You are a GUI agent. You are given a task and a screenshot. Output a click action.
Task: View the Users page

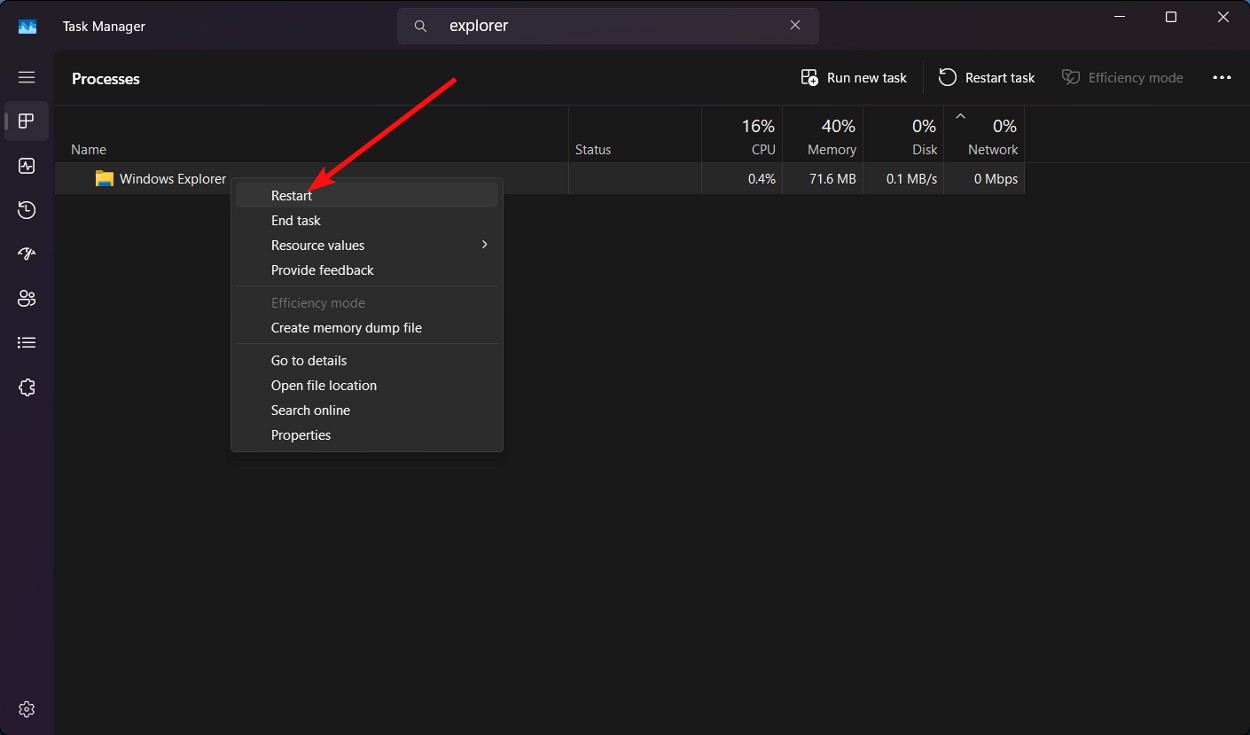click(26, 298)
